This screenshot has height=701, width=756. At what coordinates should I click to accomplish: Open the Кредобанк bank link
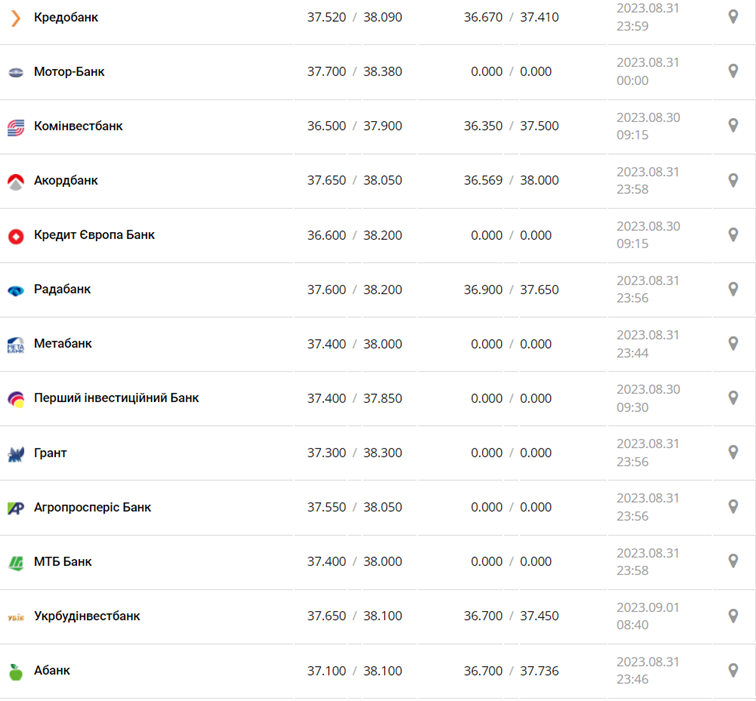coord(66,18)
